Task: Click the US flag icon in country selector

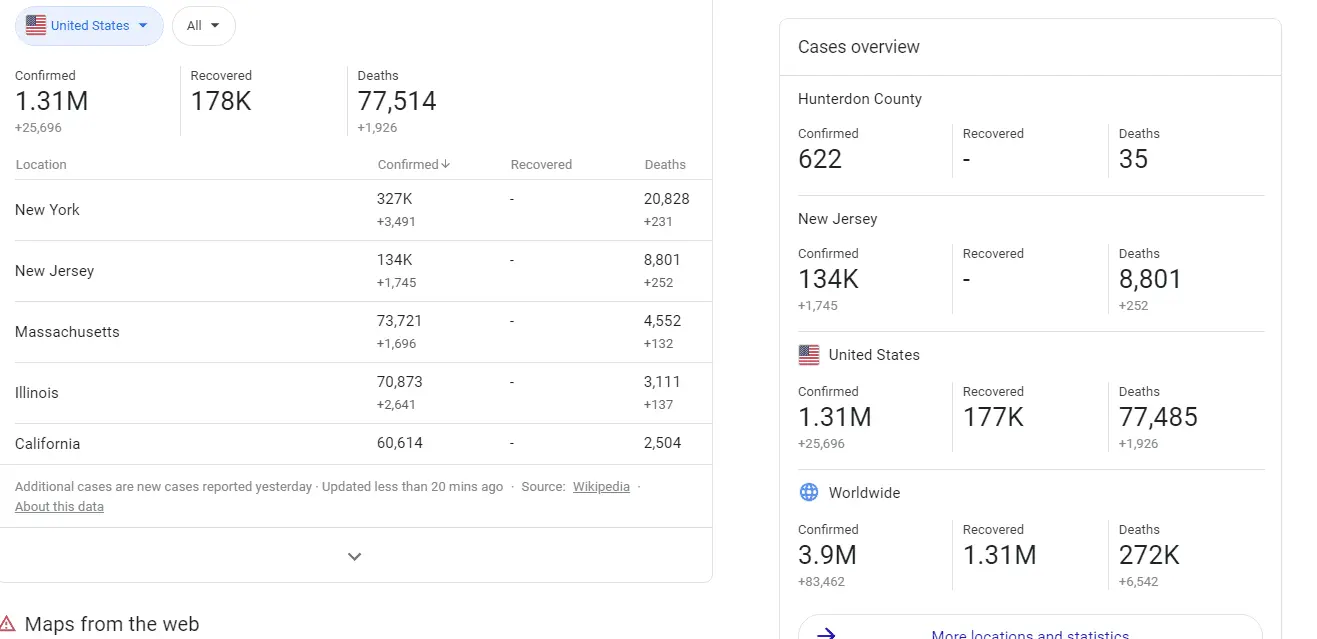Action: pos(36,26)
